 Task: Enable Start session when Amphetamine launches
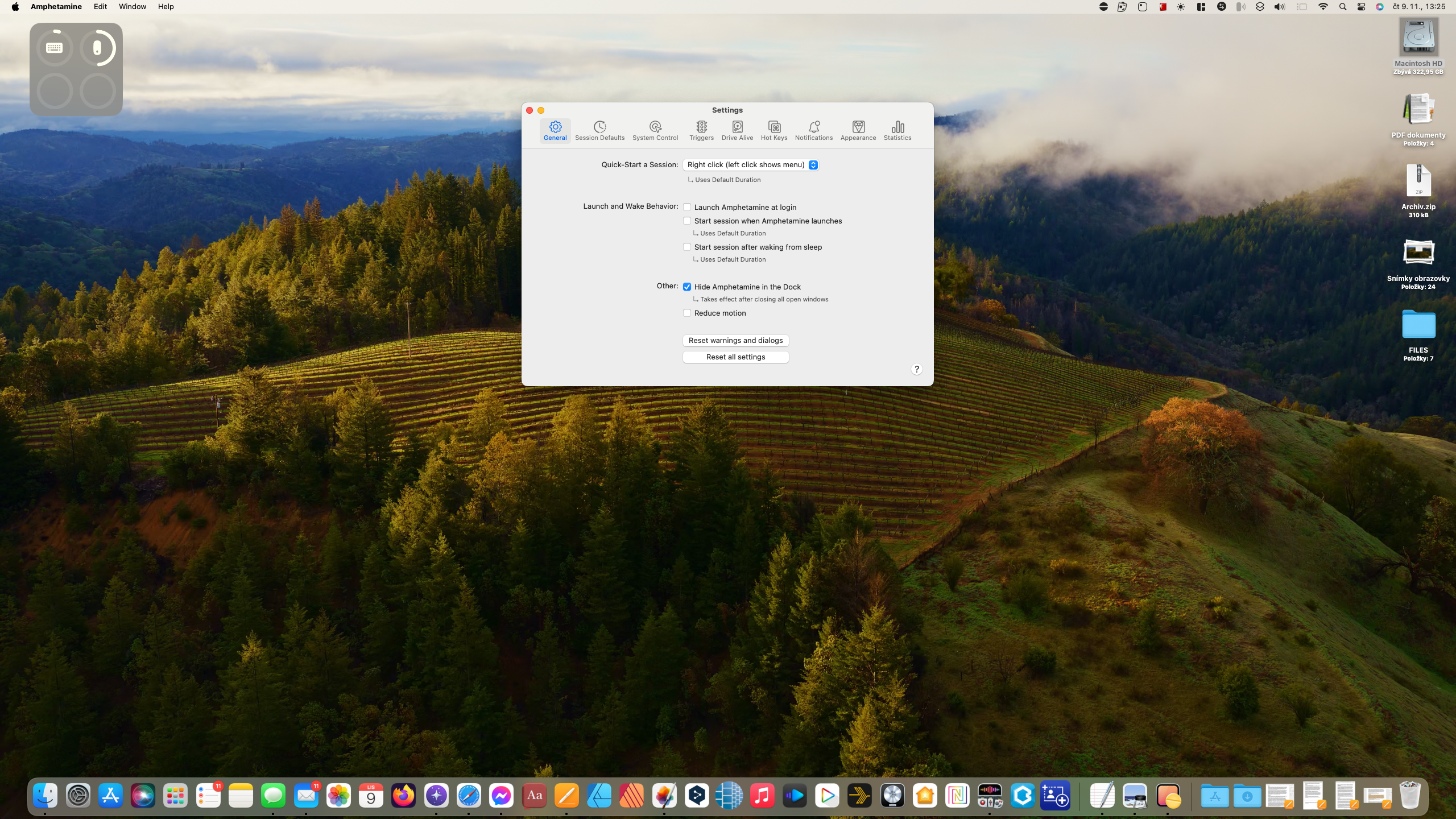coord(687,221)
